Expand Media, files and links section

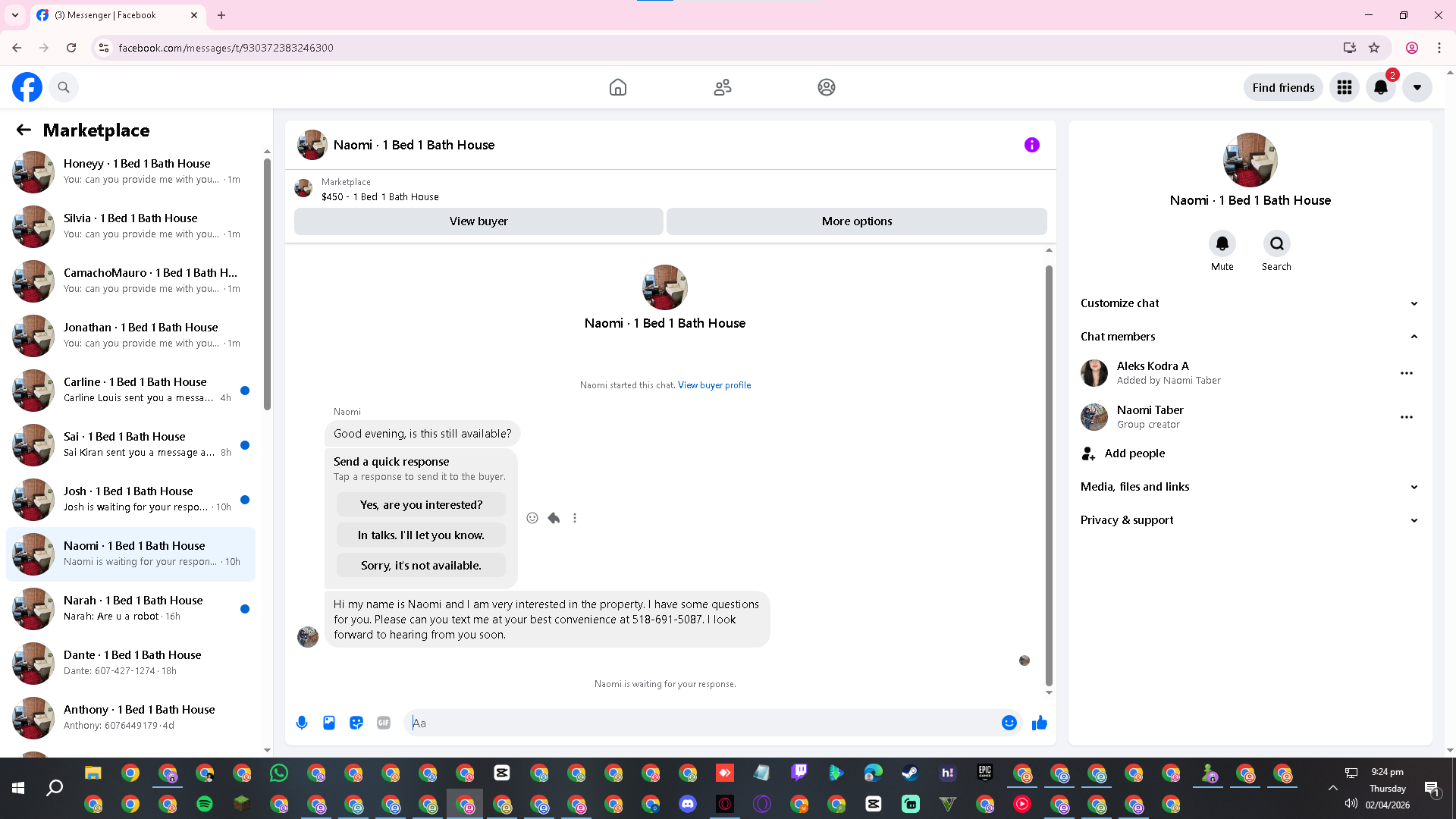[x=1250, y=487]
